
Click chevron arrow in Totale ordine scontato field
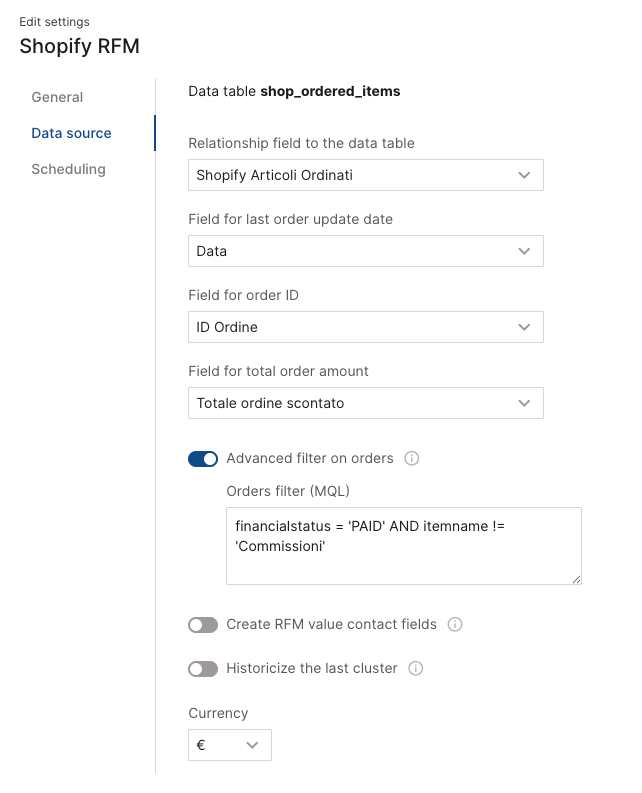pyautogui.click(x=524, y=403)
